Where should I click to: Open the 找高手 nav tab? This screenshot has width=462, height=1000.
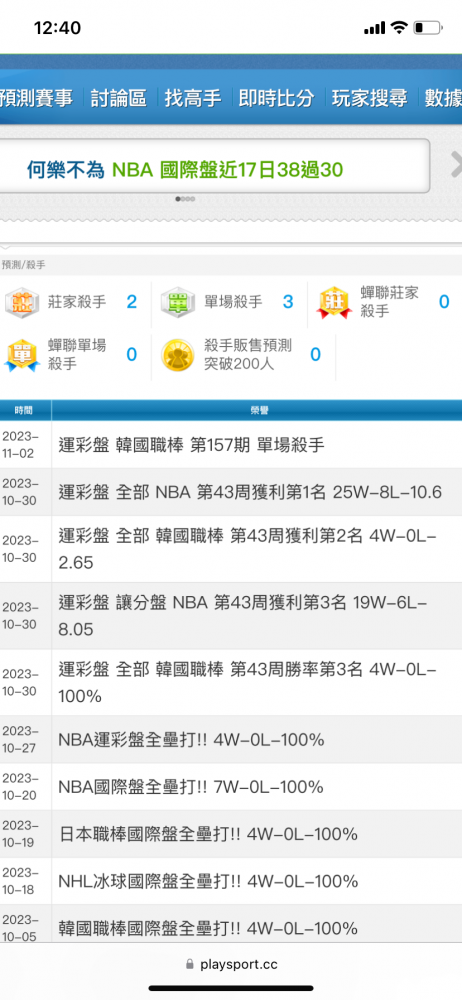193,98
